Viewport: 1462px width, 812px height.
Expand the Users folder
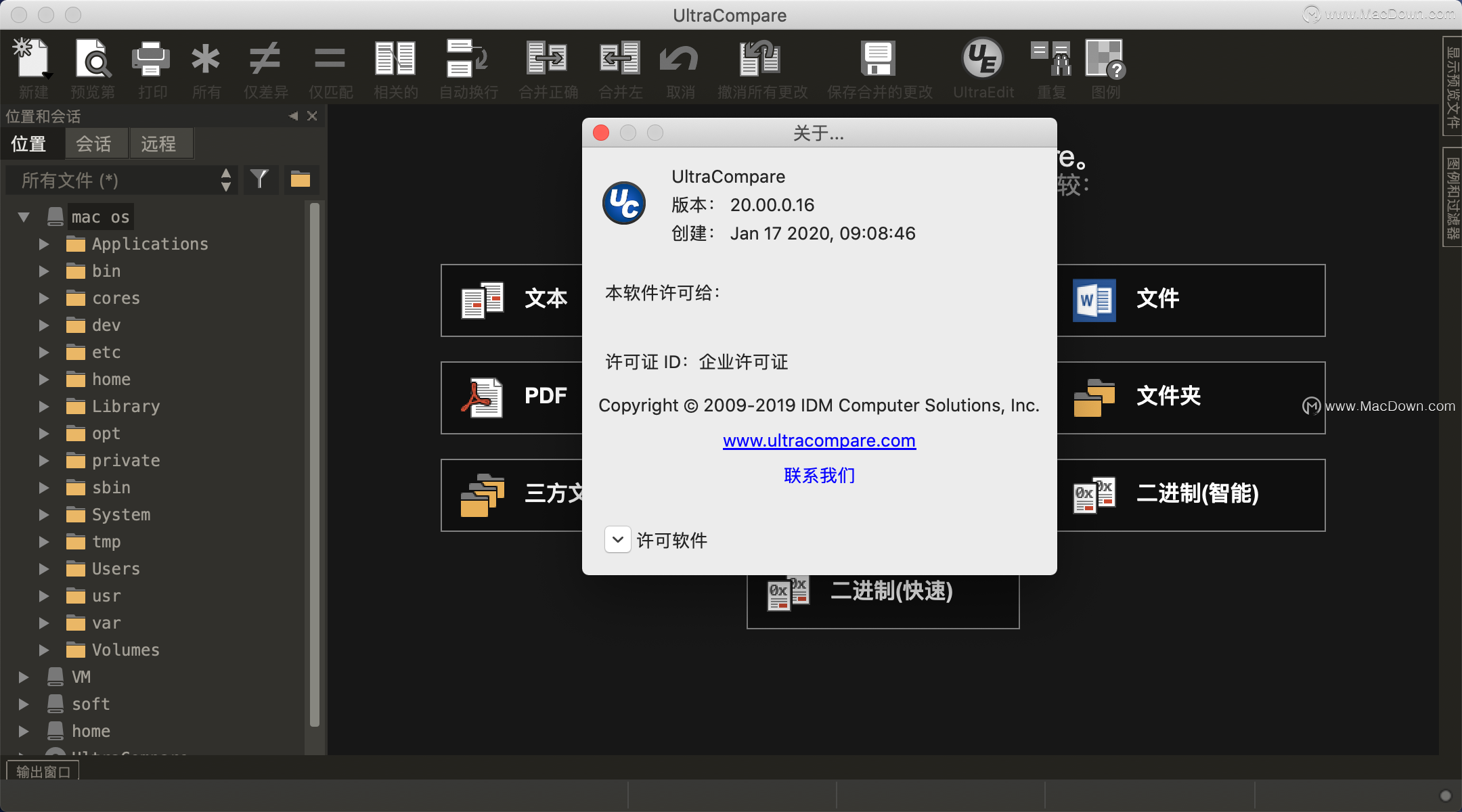point(44,569)
